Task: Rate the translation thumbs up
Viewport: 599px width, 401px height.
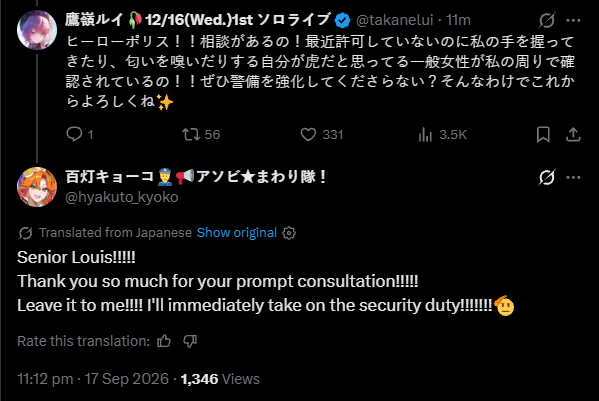Action: coord(164,341)
